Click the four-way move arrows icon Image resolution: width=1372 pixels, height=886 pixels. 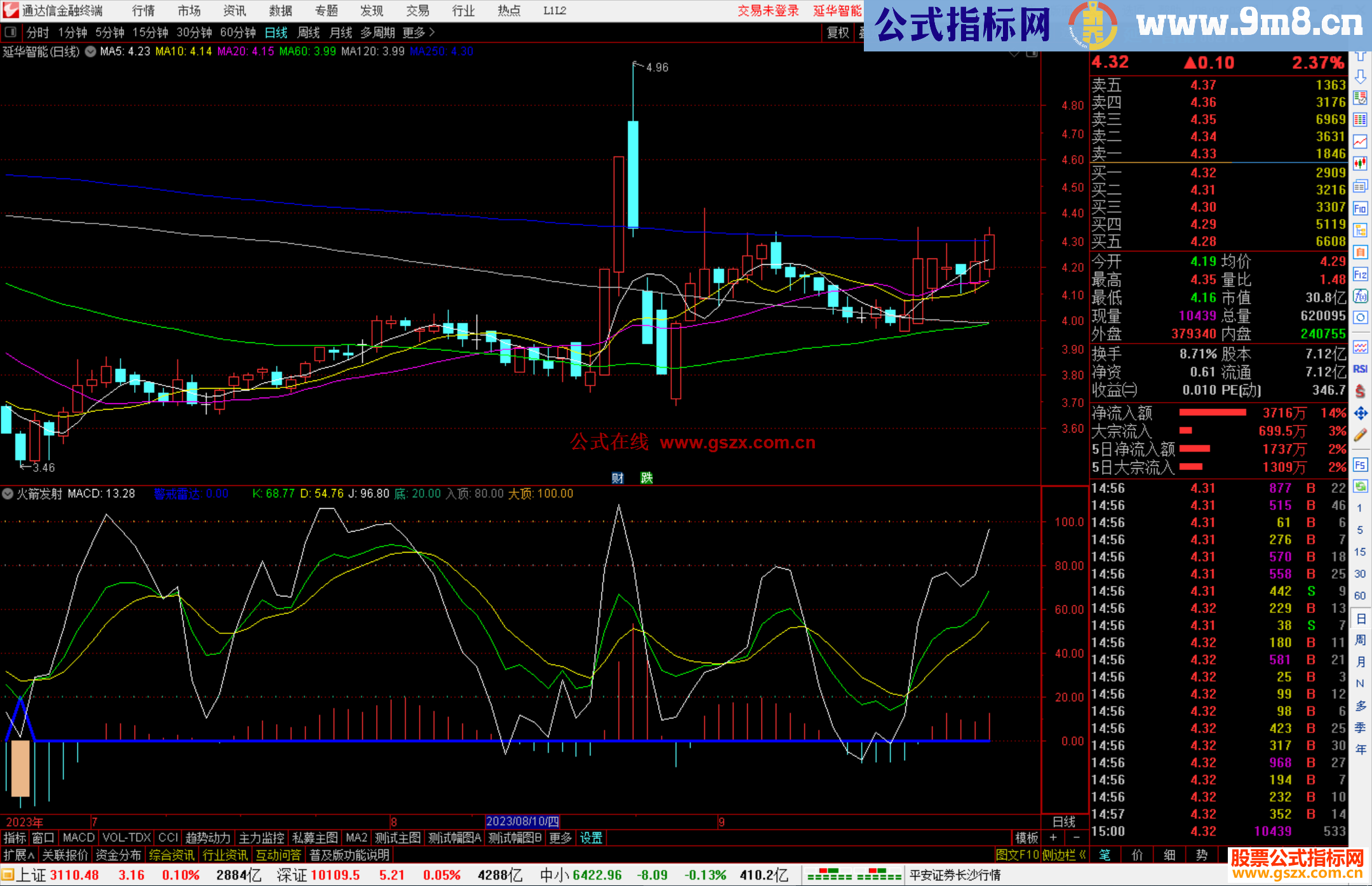(x=1360, y=413)
